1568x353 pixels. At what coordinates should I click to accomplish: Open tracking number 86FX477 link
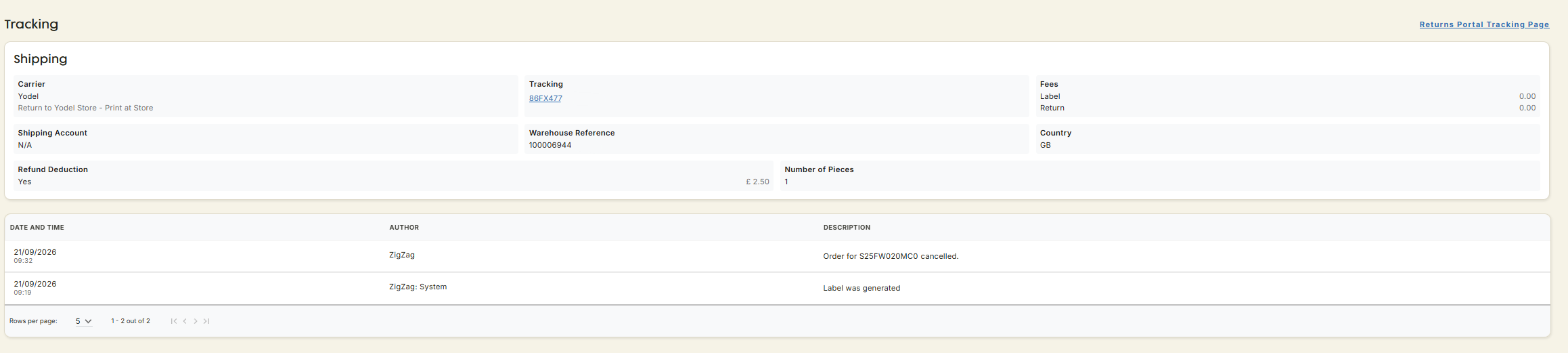545,98
